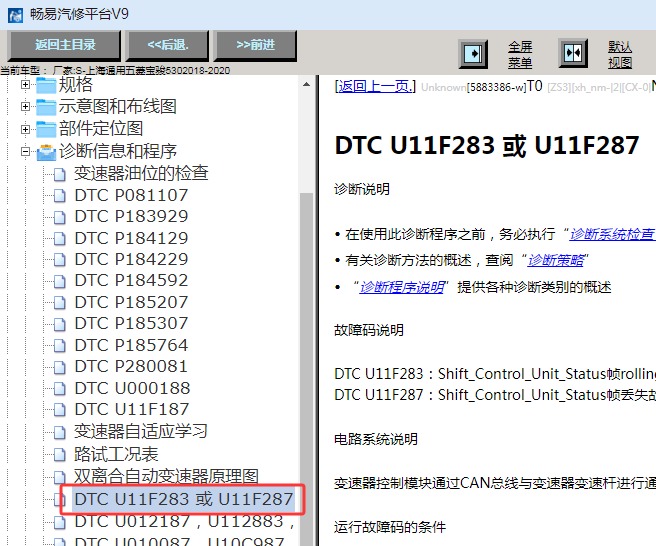This screenshot has width=656, height=546.
Task: Select the 默认视图 link
Action: point(620,54)
